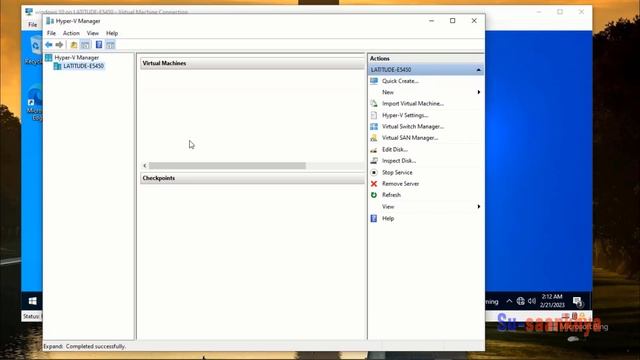Click the LATITUDE-E5450 server icon in tree
This screenshot has width=640, height=360.
[58, 66]
